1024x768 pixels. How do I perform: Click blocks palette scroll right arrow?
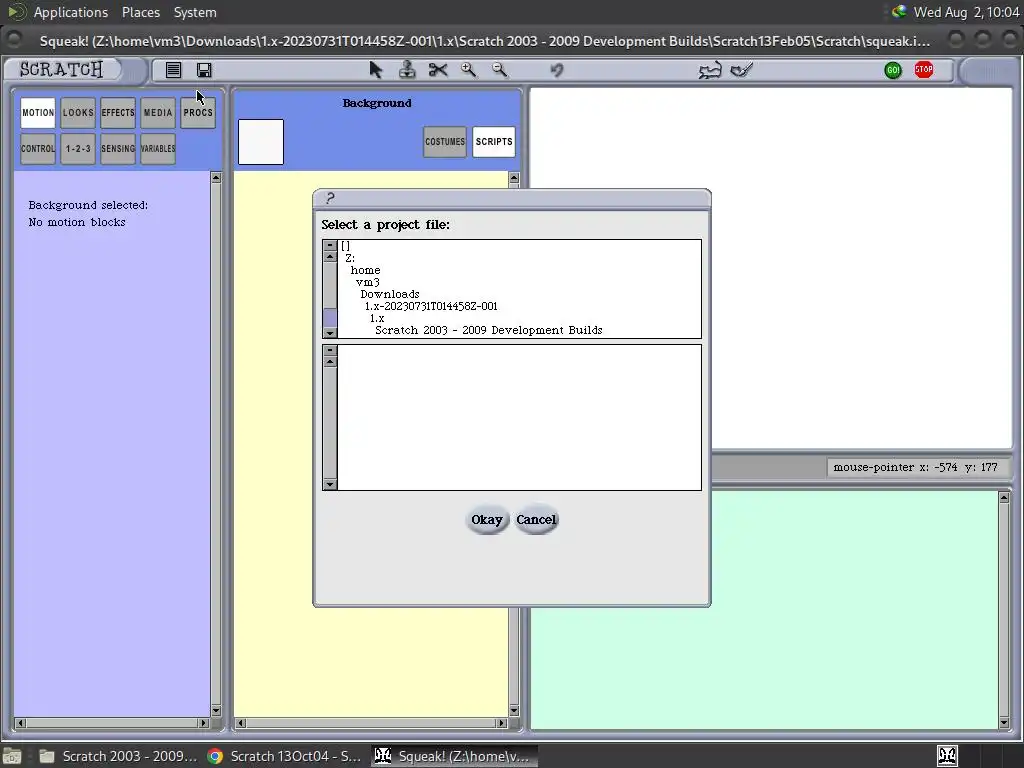203,723
